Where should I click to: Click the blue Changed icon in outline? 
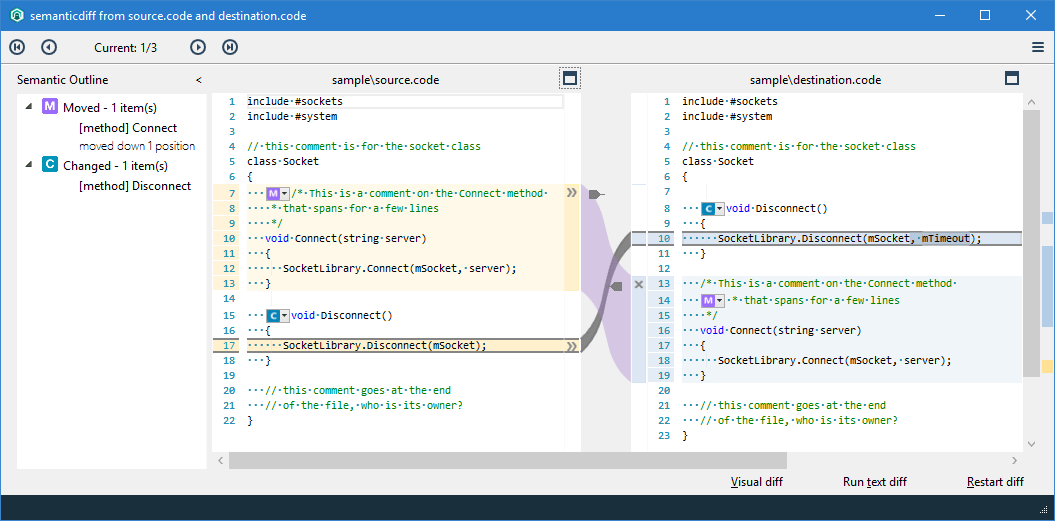50,164
